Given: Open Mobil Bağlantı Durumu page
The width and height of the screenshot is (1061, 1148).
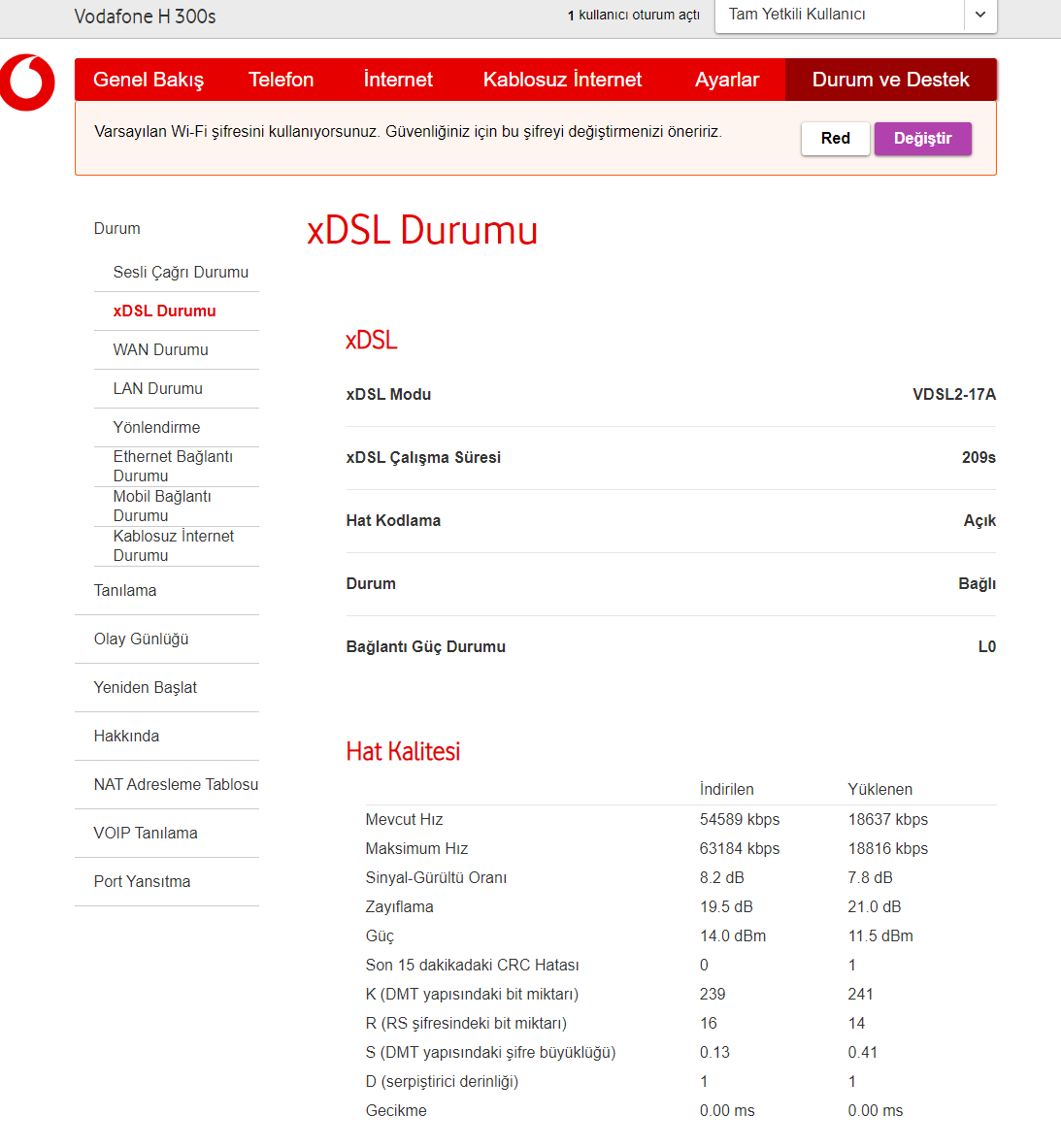Looking at the screenshot, I should pyautogui.click(x=162, y=506).
